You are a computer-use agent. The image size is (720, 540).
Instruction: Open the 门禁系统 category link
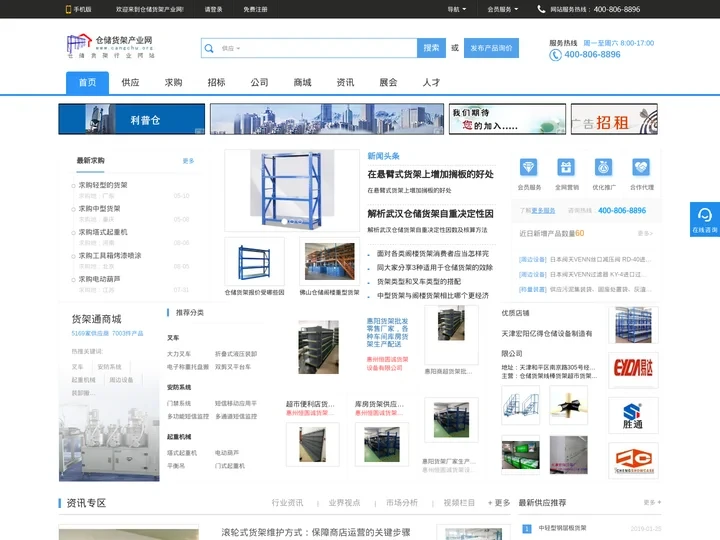[179, 403]
